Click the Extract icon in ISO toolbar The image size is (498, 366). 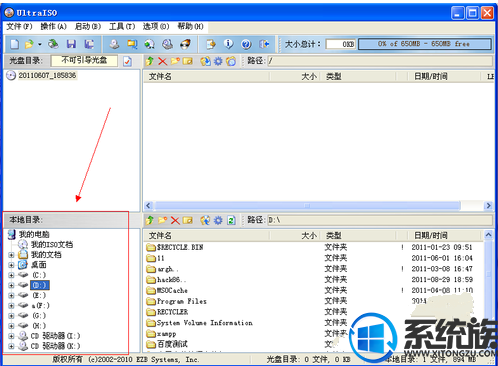[205, 61]
